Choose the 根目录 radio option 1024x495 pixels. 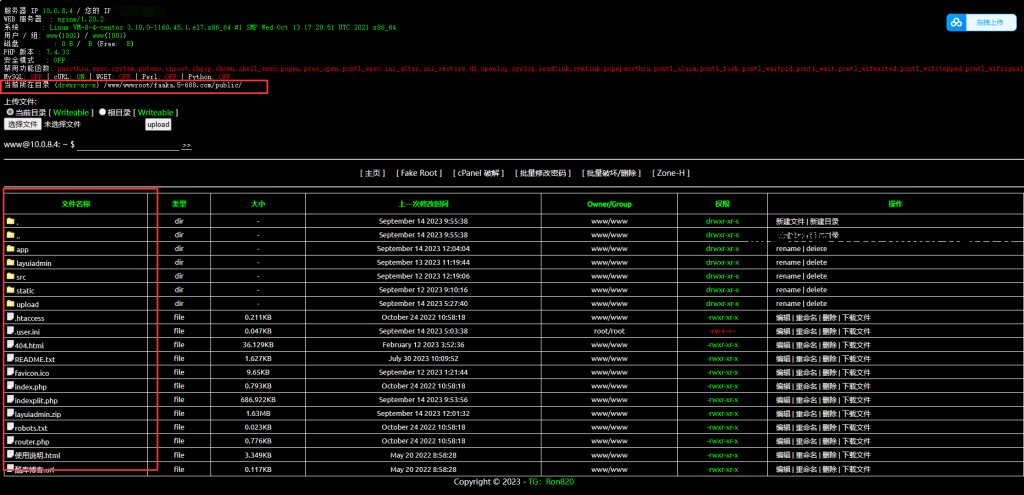point(102,112)
